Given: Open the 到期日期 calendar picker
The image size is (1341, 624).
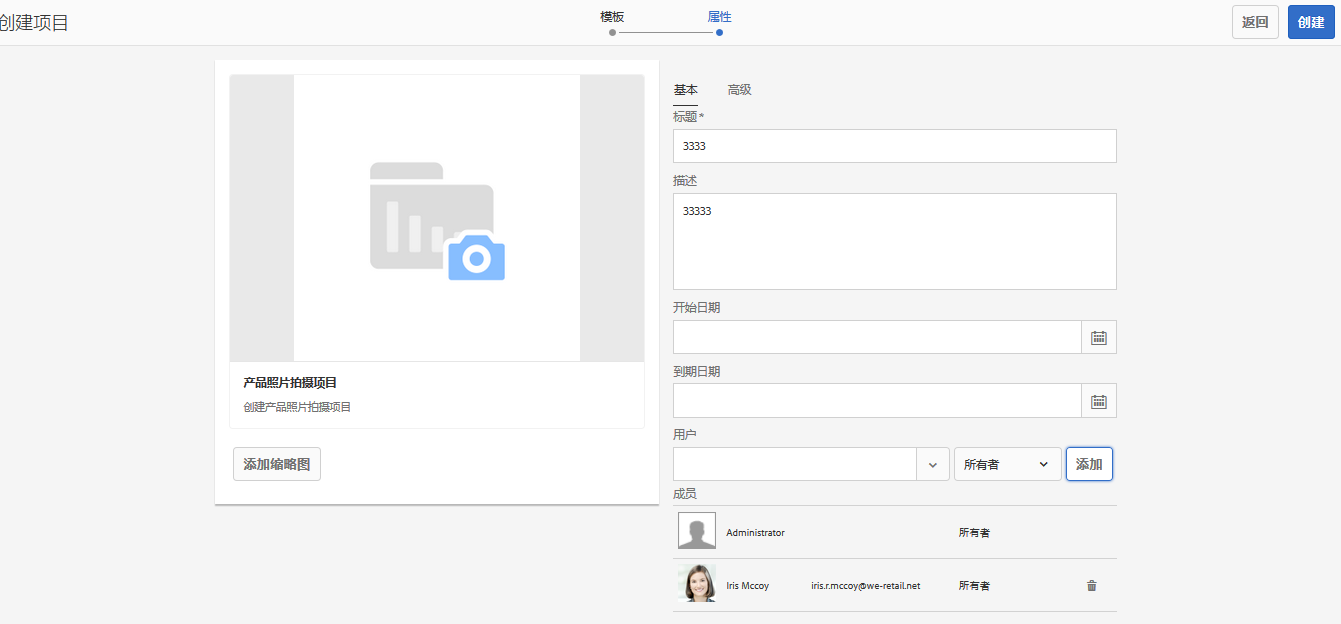Looking at the screenshot, I should coord(1099,401).
